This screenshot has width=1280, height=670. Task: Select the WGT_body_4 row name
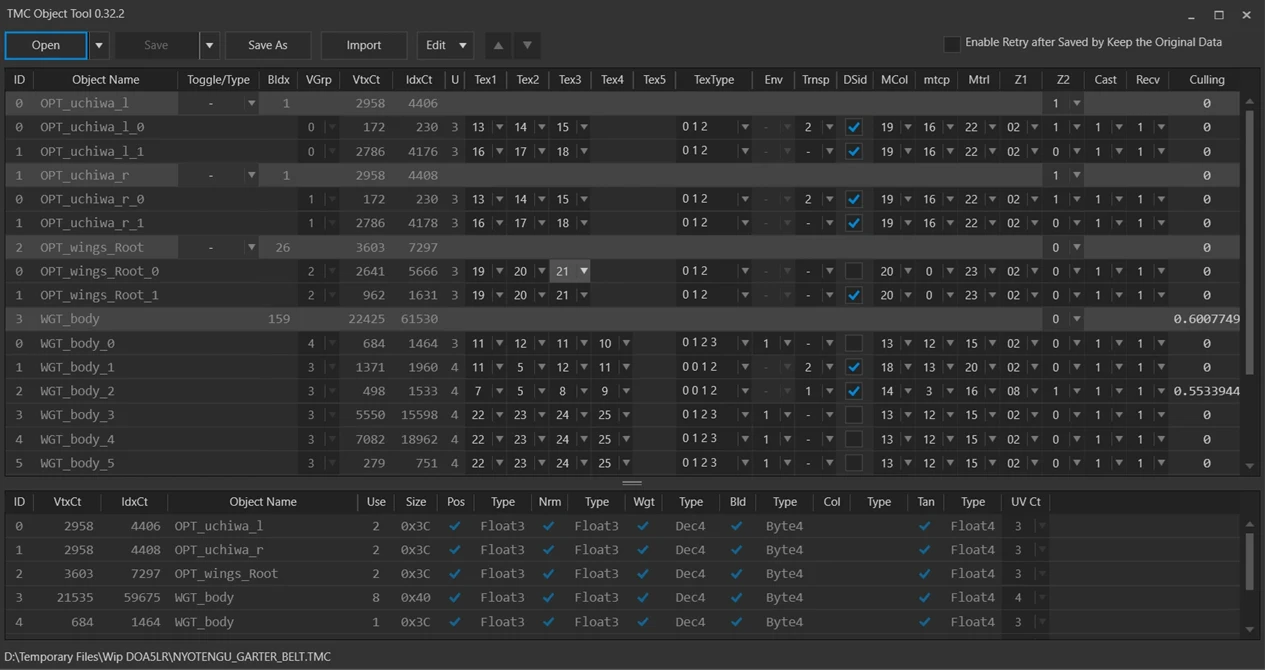click(x=77, y=439)
